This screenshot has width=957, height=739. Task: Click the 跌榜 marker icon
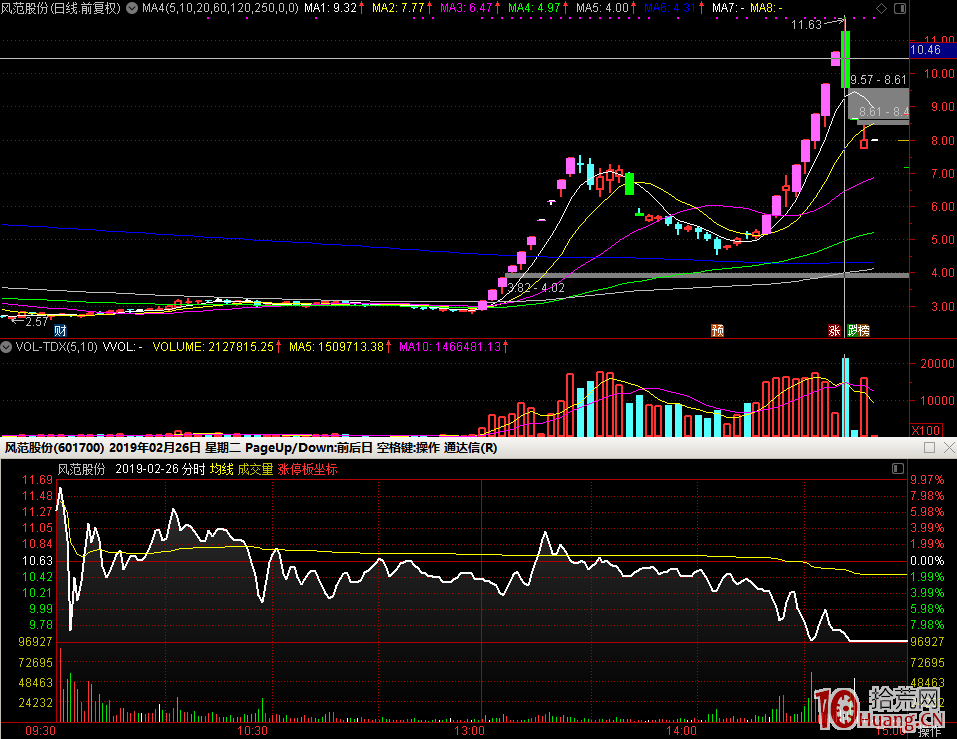point(858,330)
